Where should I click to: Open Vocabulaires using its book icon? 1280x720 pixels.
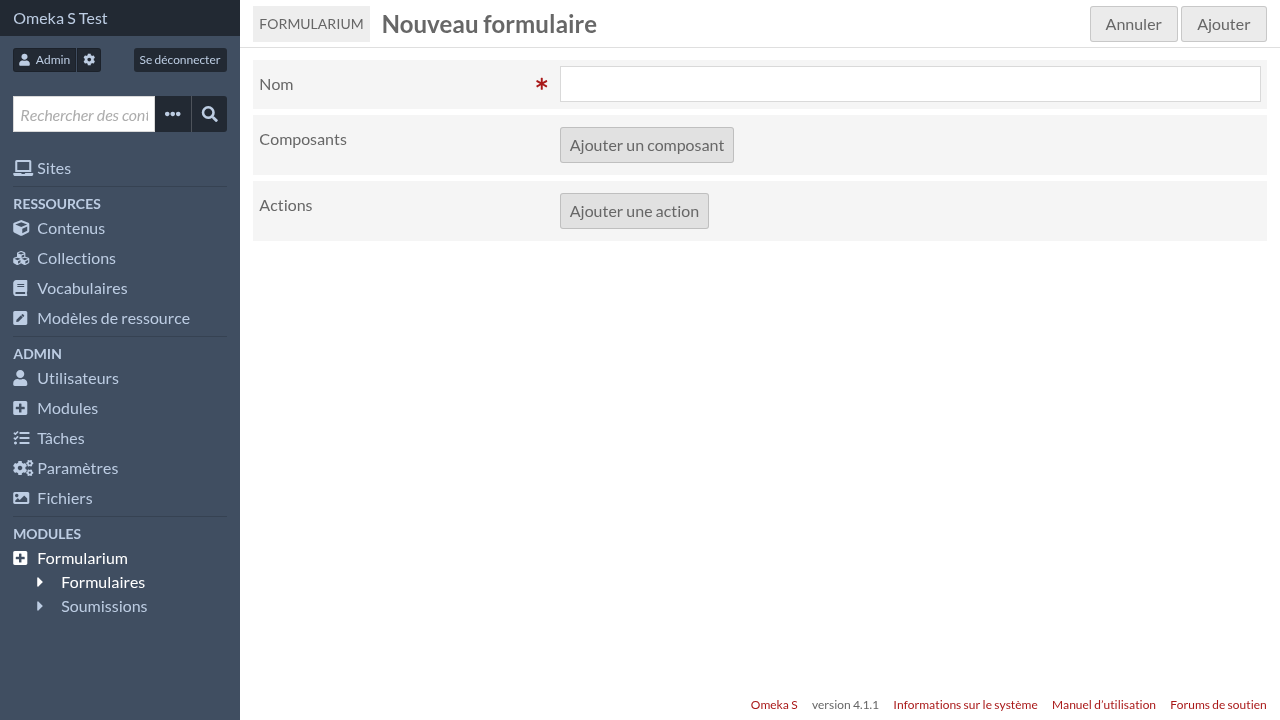point(21,287)
